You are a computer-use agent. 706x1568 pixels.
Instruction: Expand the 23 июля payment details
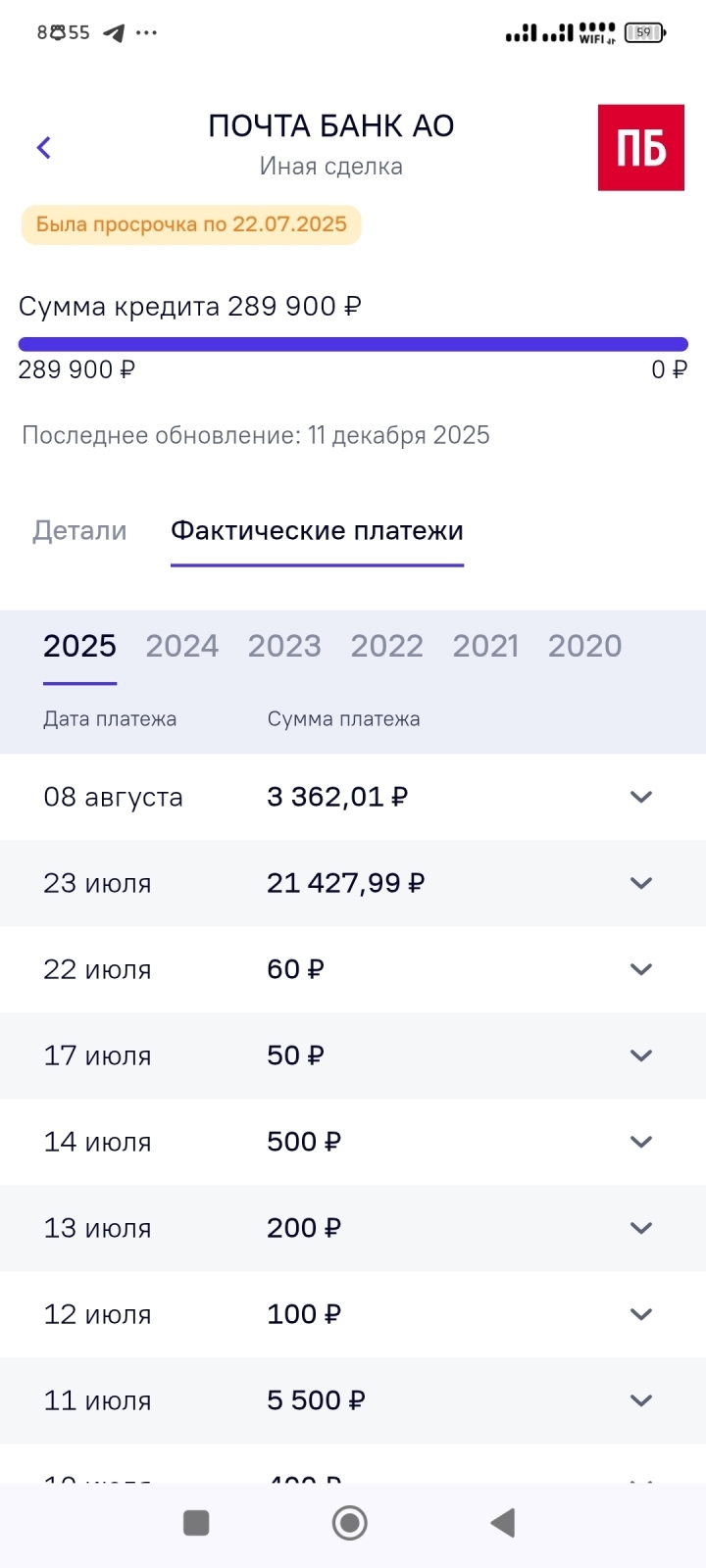[640, 883]
